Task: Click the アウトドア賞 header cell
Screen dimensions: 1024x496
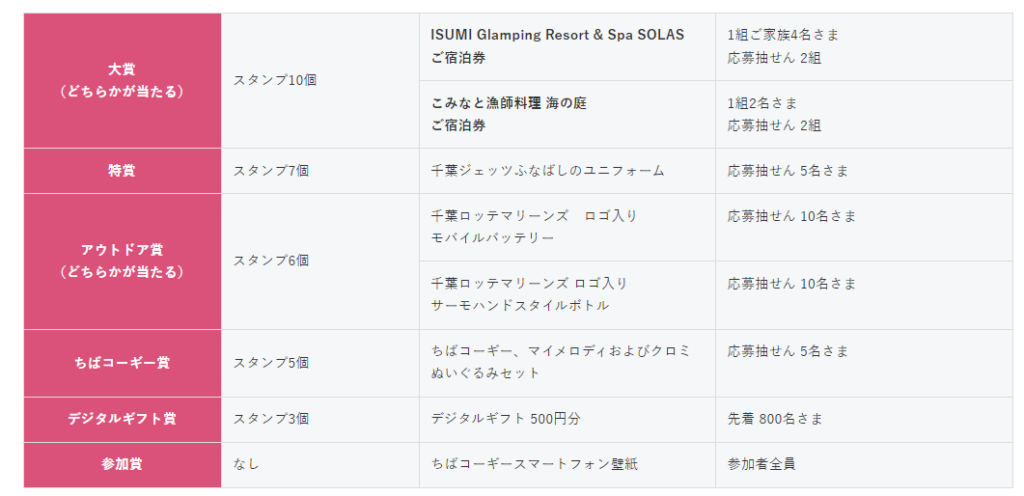Action: pos(123,261)
